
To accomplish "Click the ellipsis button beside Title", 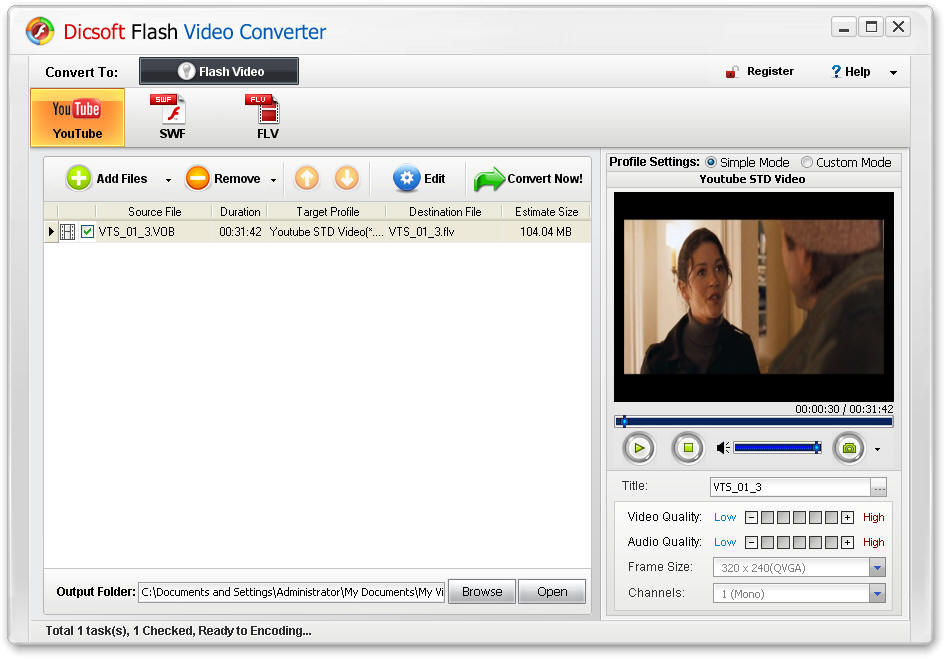I will click(879, 487).
